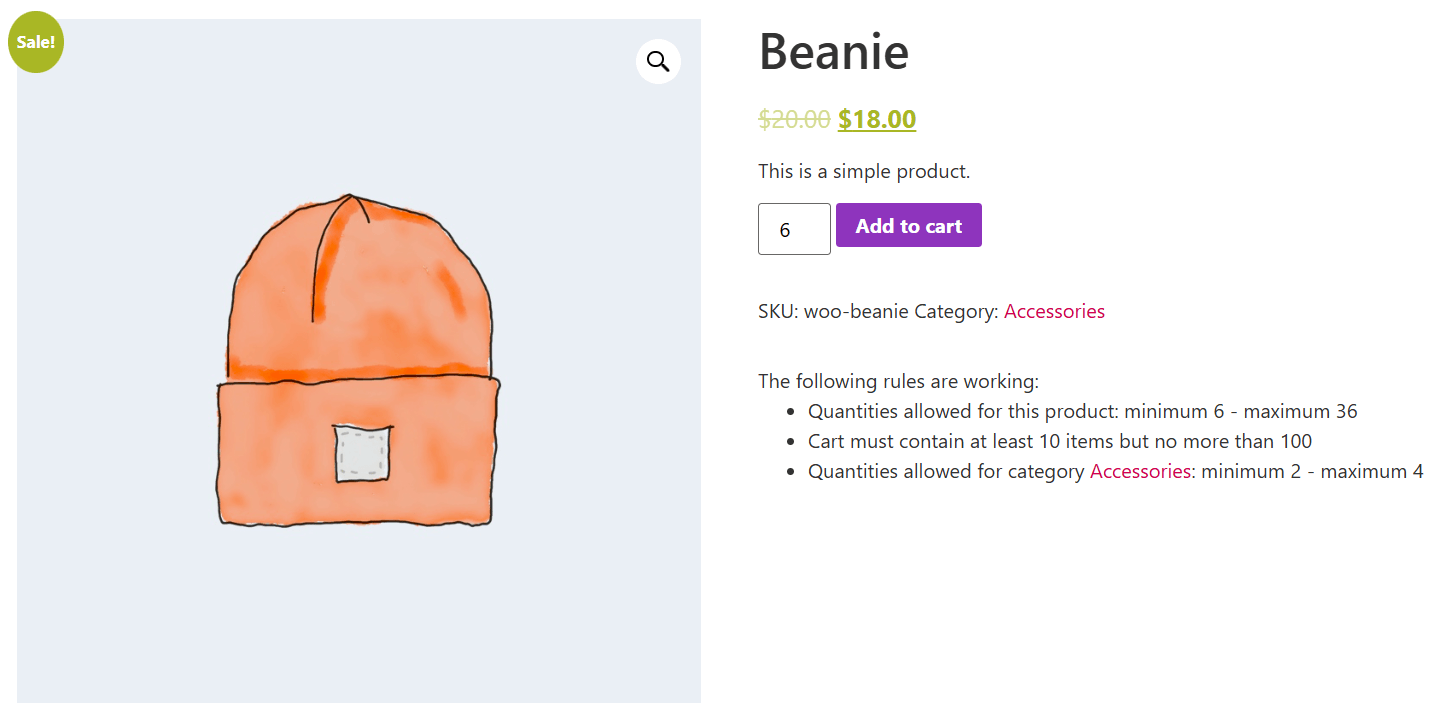Viewport: 1453px width, 718px height.
Task: Focus the quantity input field
Action: click(x=794, y=229)
